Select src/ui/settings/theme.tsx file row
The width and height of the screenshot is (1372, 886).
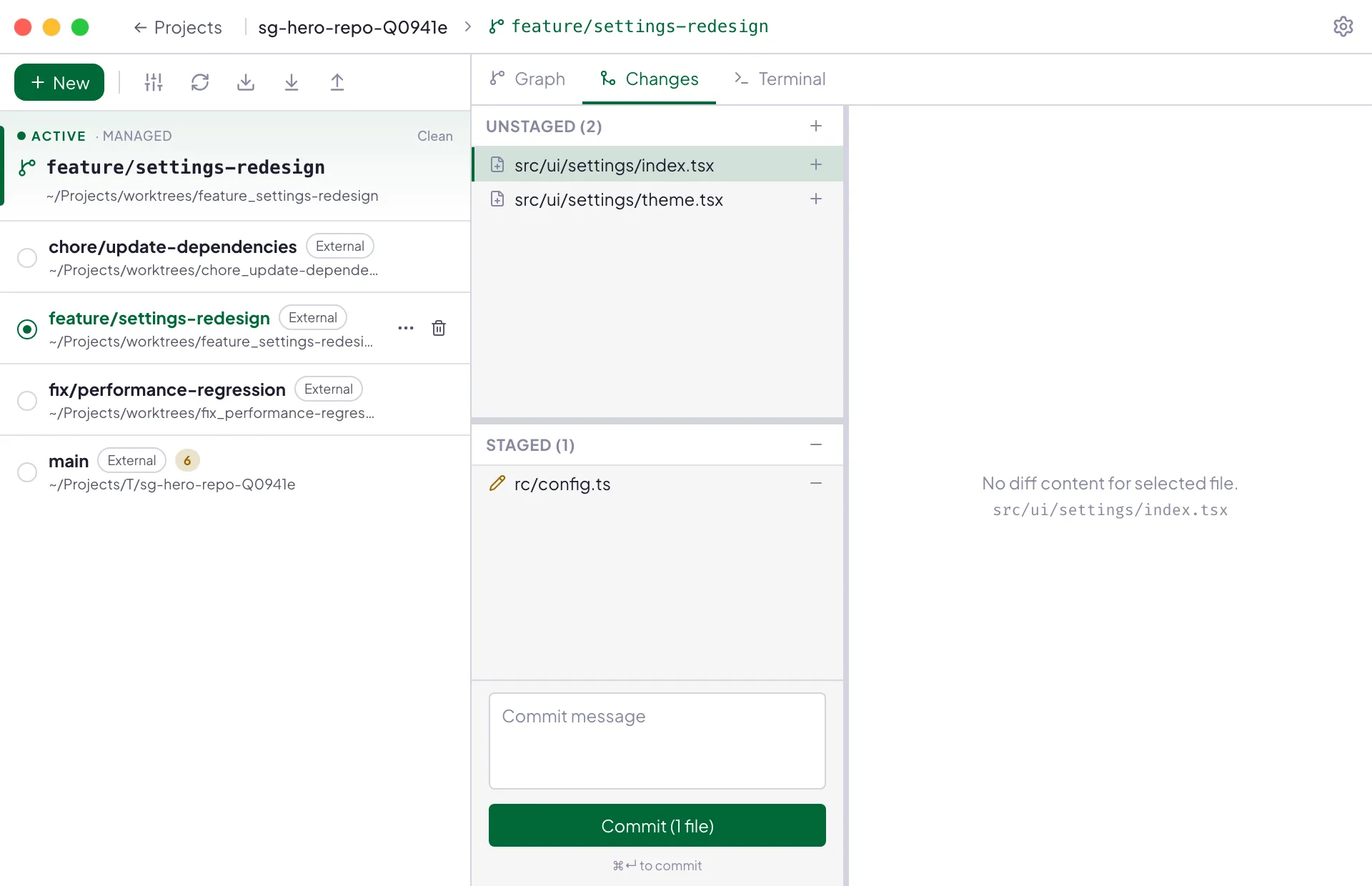pos(657,199)
